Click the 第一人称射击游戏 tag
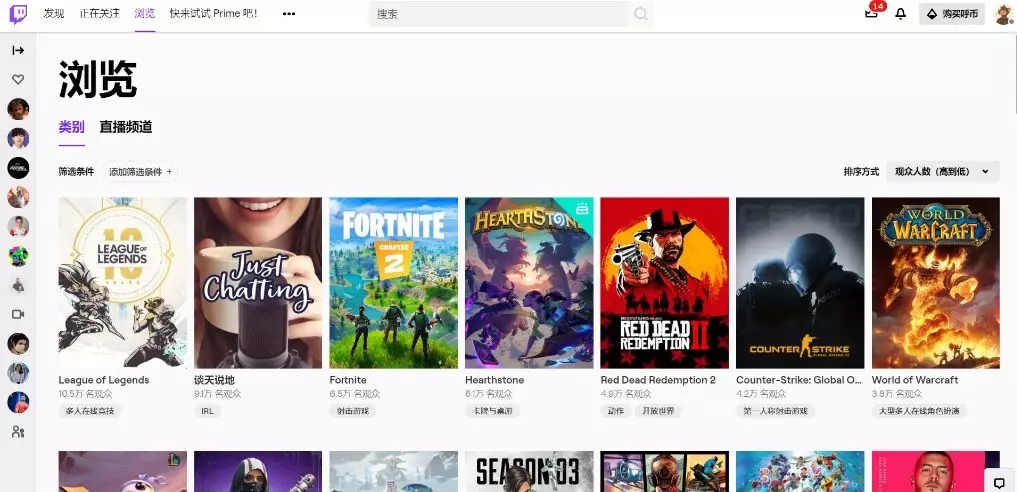 (775, 411)
